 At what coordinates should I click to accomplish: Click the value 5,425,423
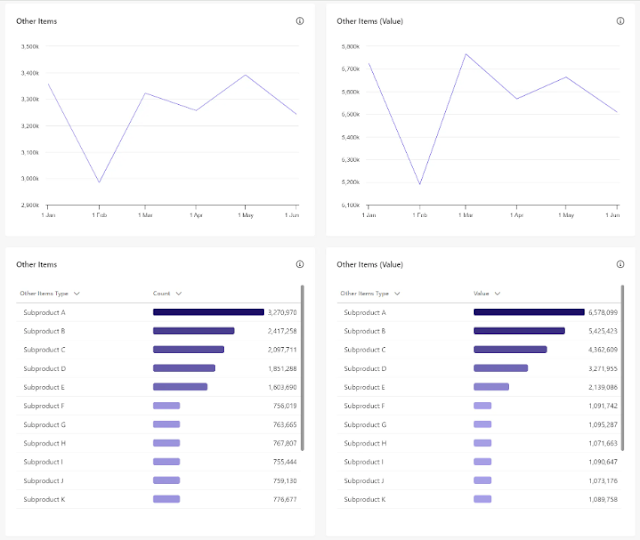(603, 331)
